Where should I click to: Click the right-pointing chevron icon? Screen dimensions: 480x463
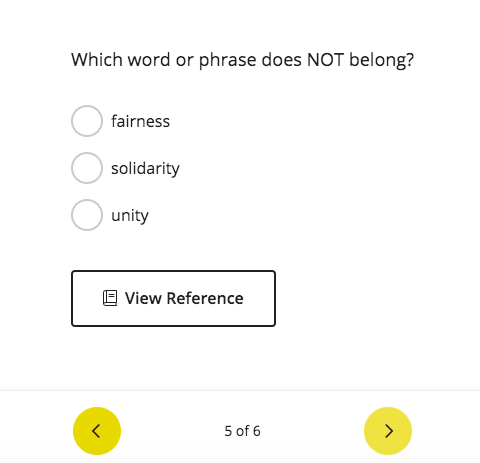pyautogui.click(x=389, y=431)
